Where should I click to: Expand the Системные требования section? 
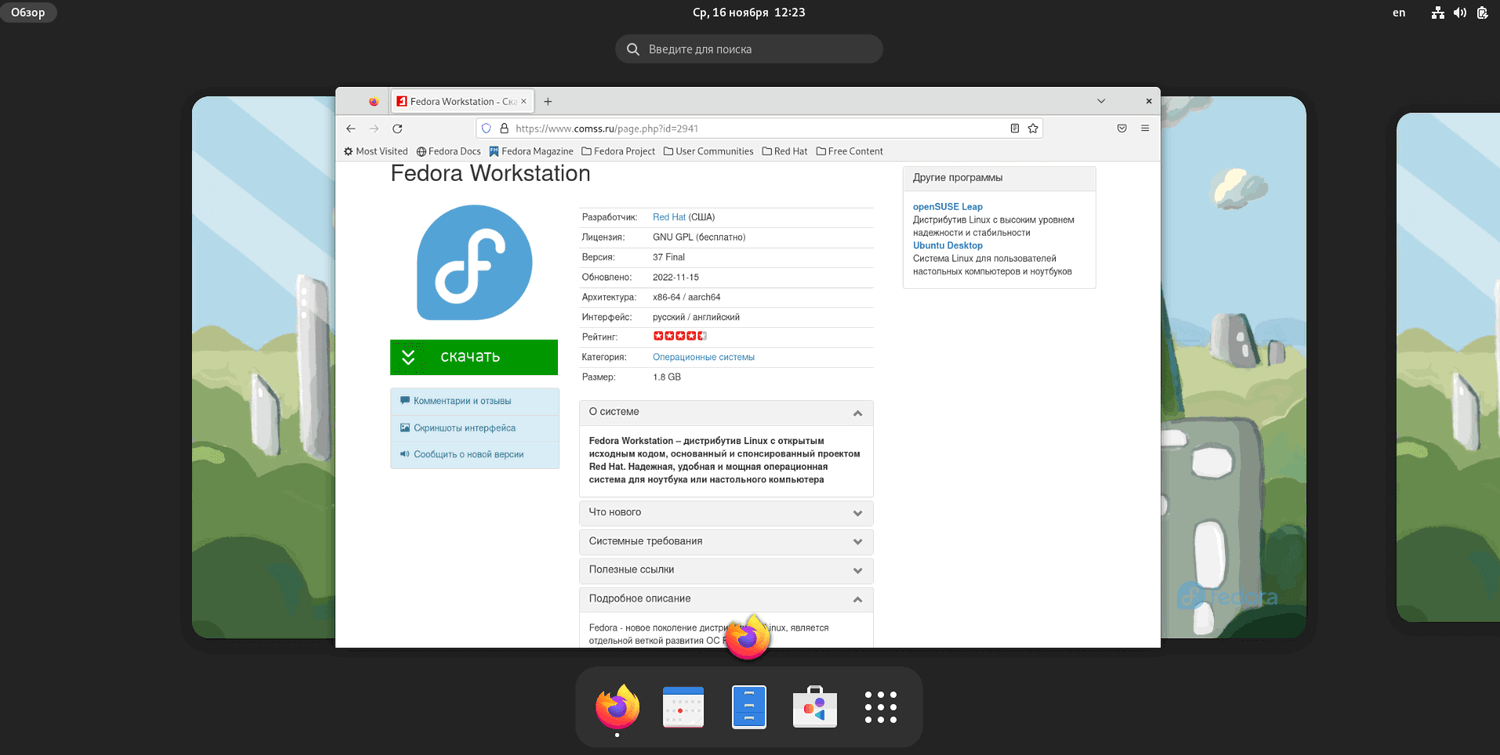(x=726, y=541)
